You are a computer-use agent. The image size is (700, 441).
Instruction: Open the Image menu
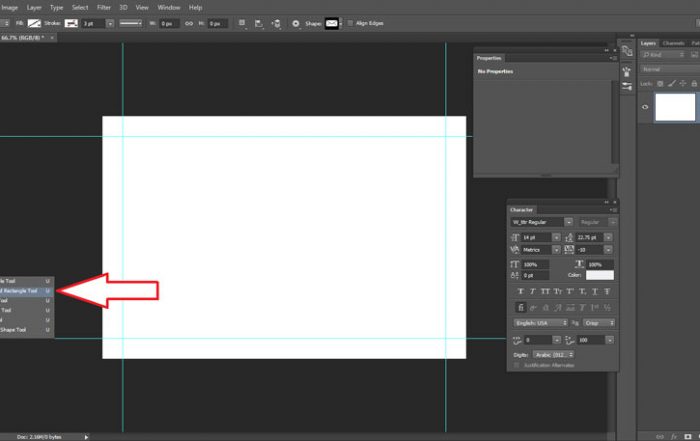(10, 8)
